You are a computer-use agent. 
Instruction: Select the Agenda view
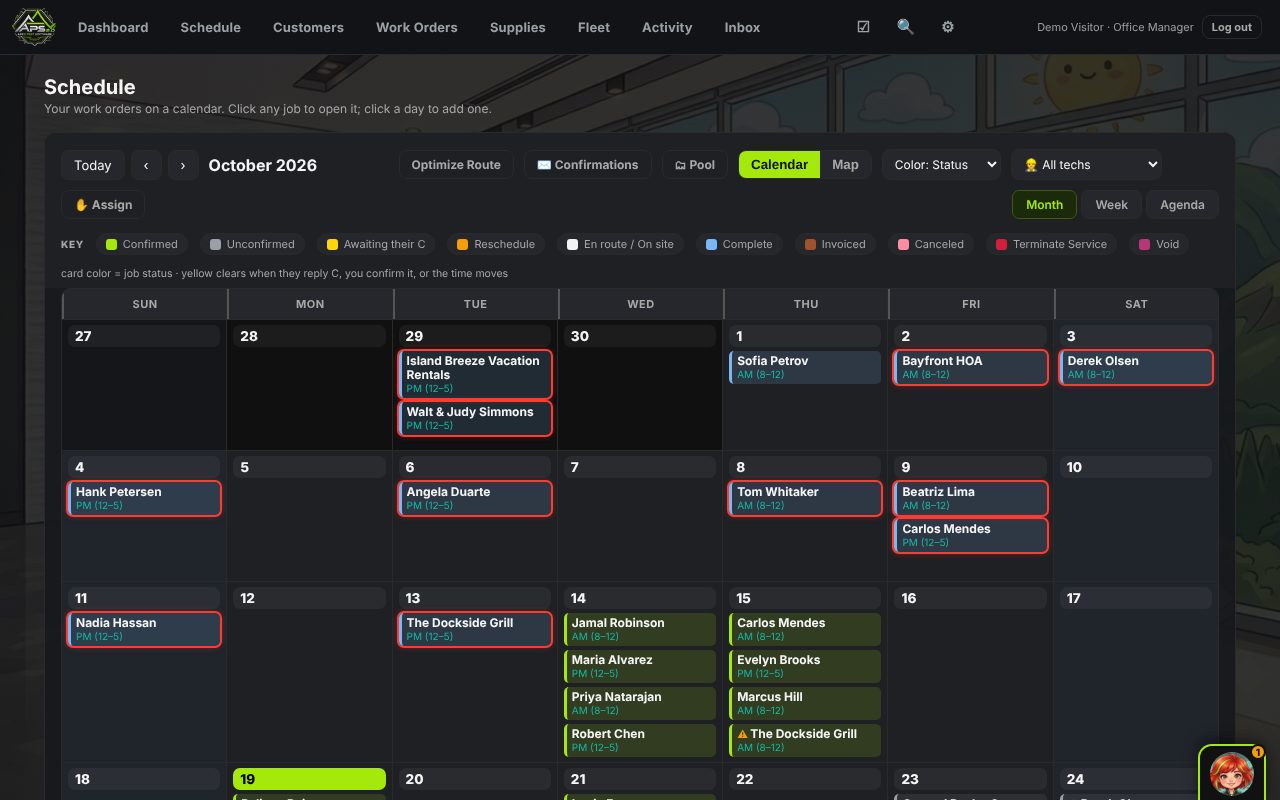(x=1182, y=205)
